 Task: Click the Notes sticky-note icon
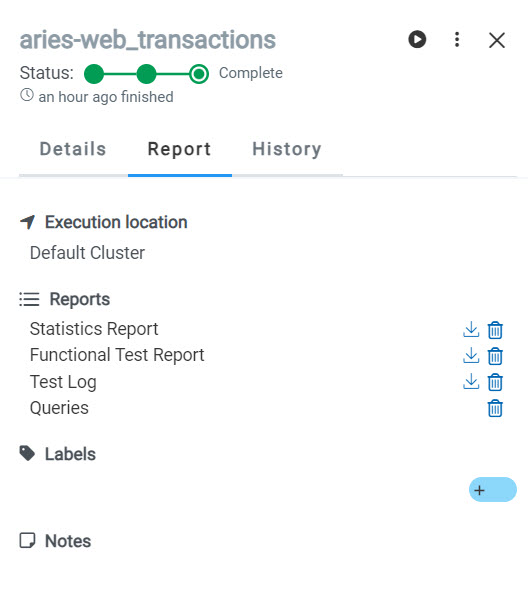[x=27, y=540]
